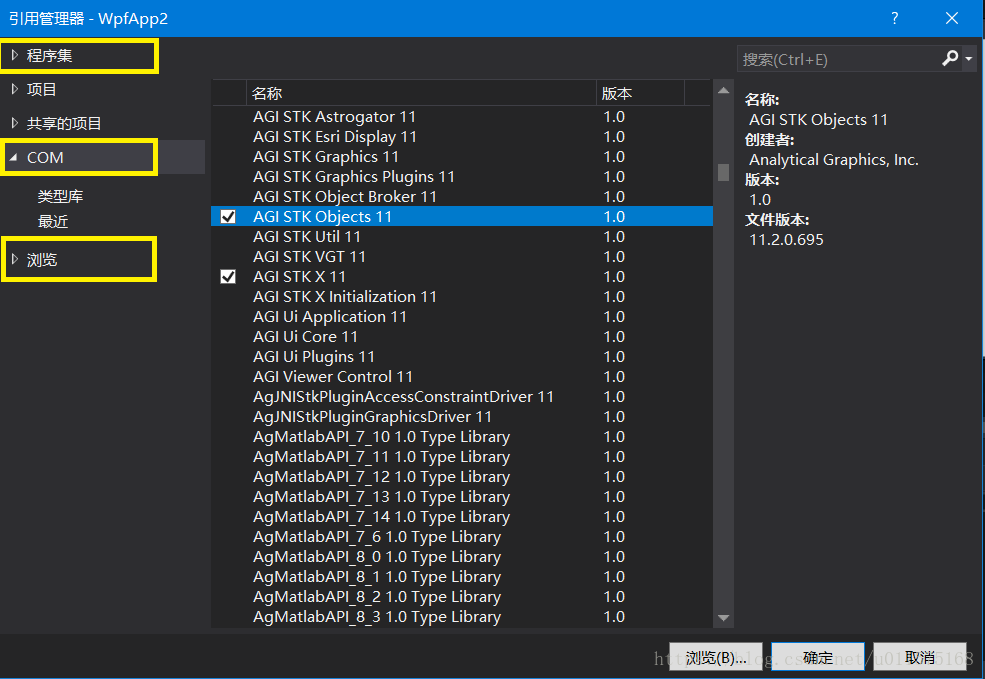Open search options dropdown arrow
Image resolution: width=985 pixels, height=679 pixels.
click(x=969, y=59)
